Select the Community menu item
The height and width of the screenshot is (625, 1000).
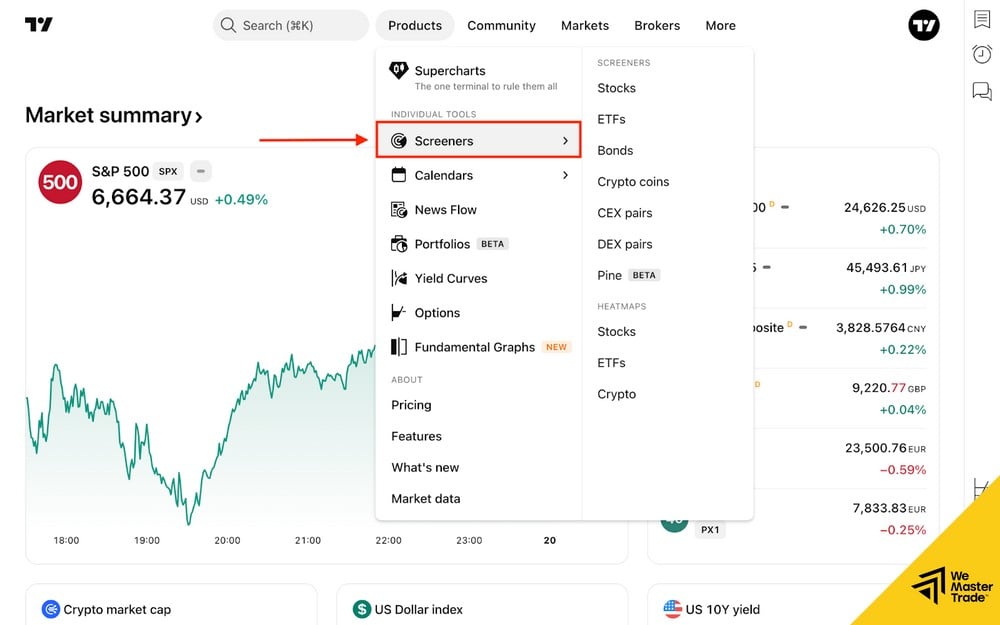(x=501, y=25)
